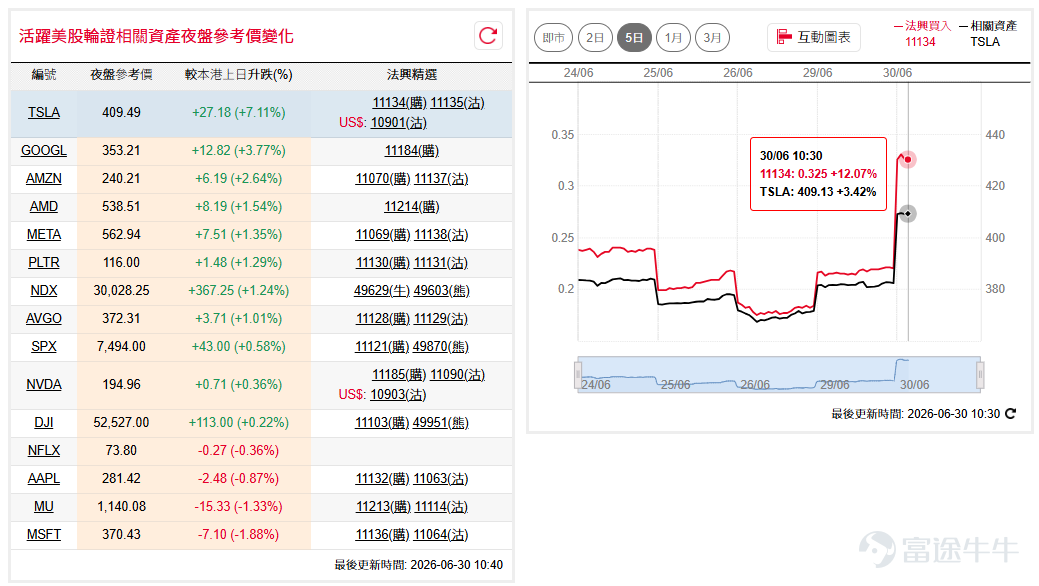Screen dimensions: 1039x586
Task: Open warrant 11134(購) in TSLA row
Action: coord(400,103)
